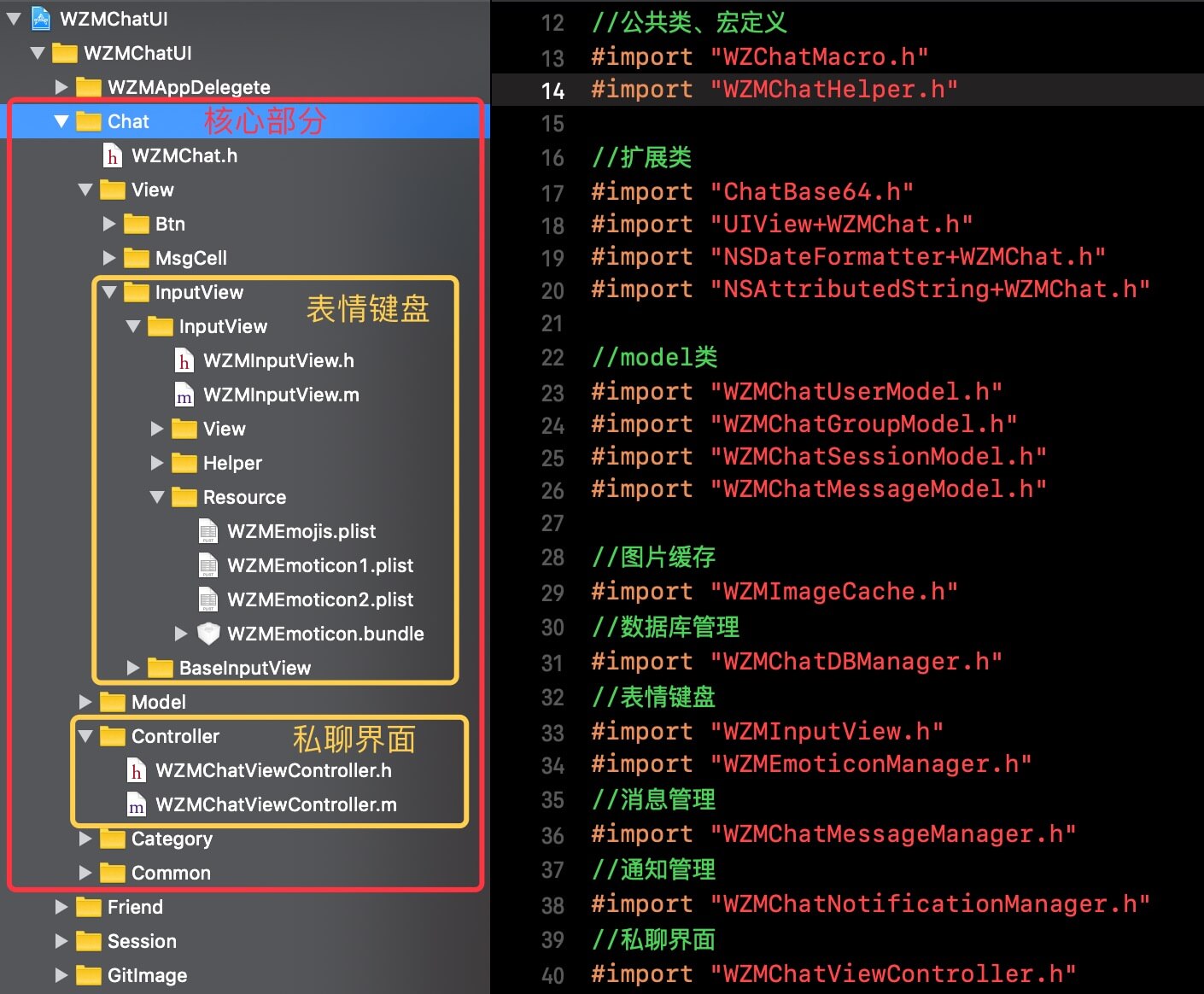Expand the GitImage folder
Image resolution: width=1204 pixels, height=994 pixels.
click(61, 975)
